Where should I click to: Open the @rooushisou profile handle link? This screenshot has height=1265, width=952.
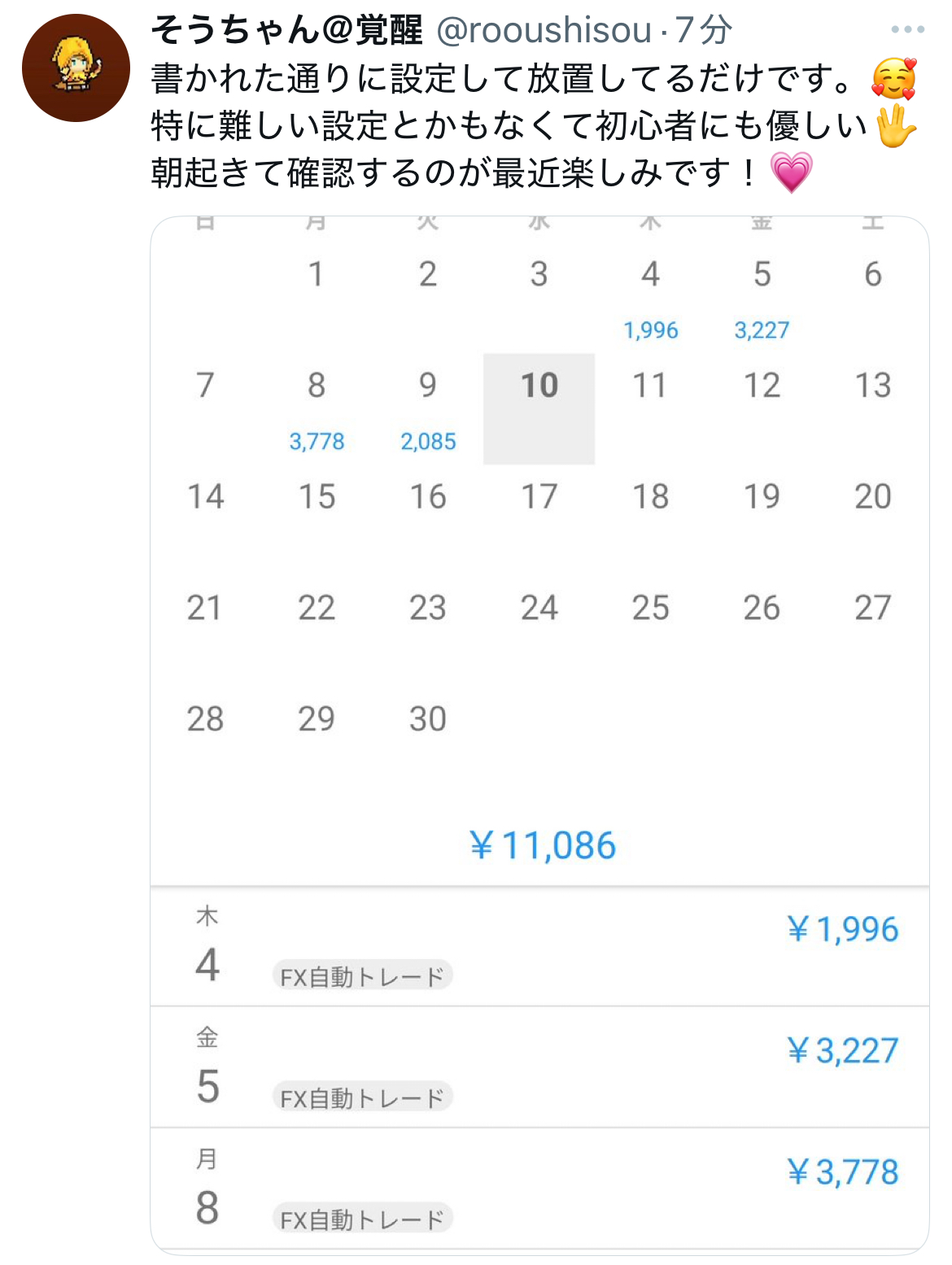[x=544, y=31]
